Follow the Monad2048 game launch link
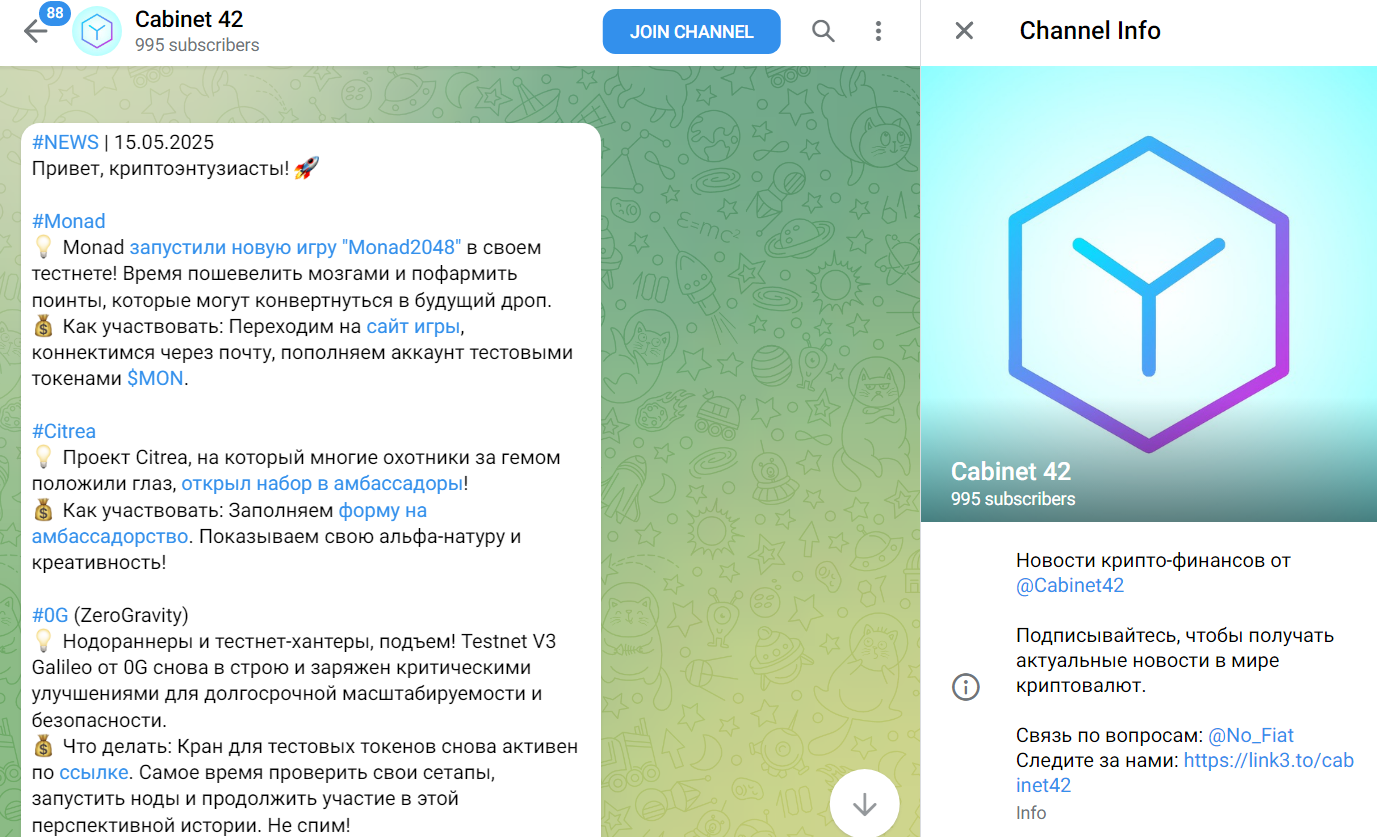 pyautogui.click(x=295, y=247)
